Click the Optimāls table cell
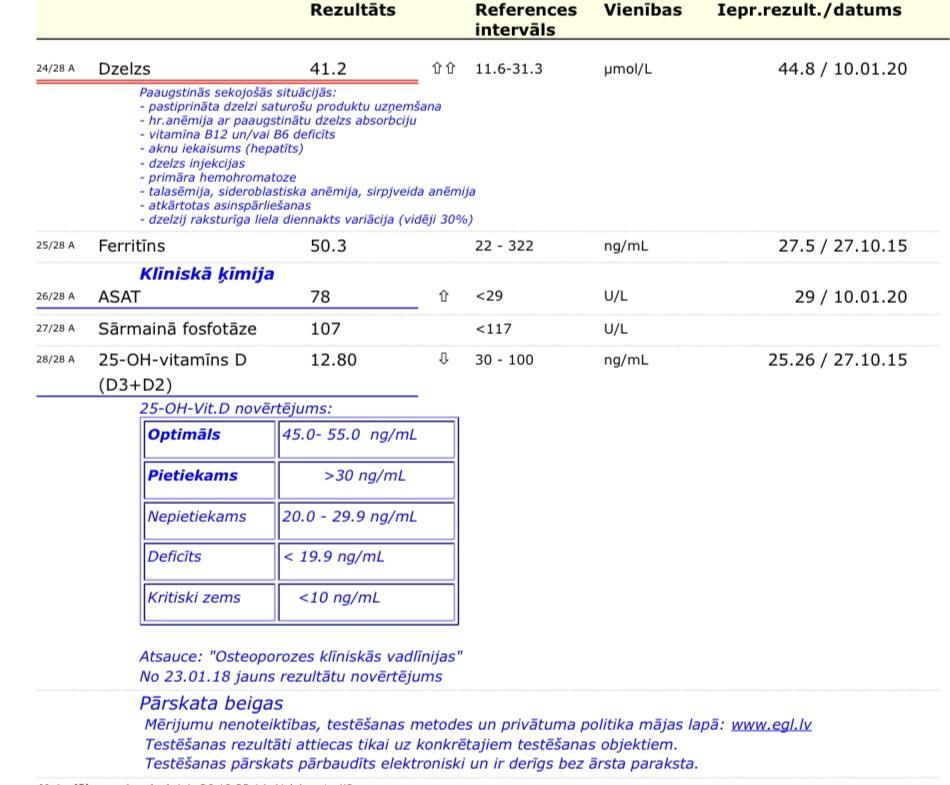The width and height of the screenshot is (950, 785). point(210,439)
